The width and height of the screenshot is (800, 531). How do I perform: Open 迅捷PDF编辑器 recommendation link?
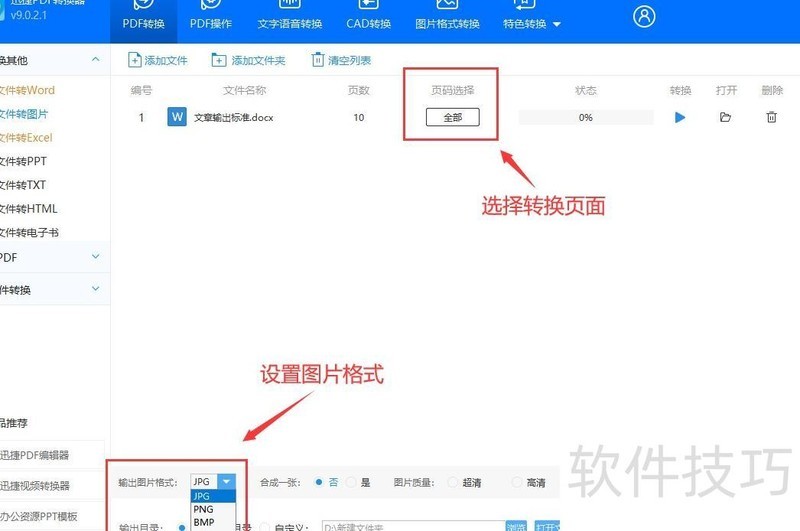tap(35, 455)
